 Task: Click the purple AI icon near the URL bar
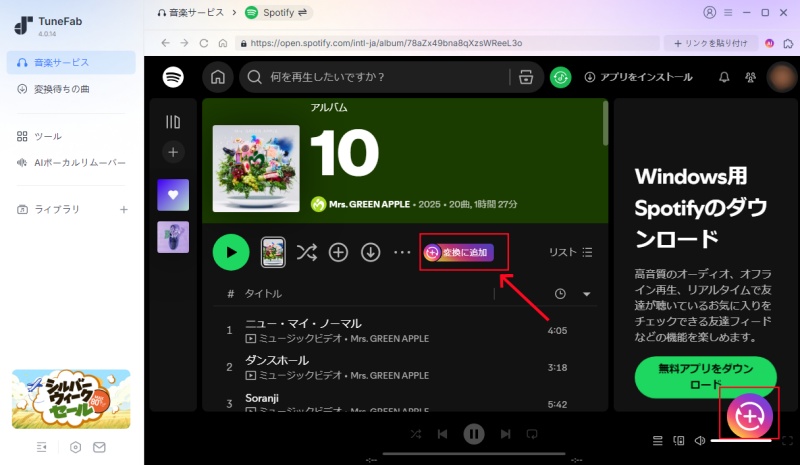point(769,43)
